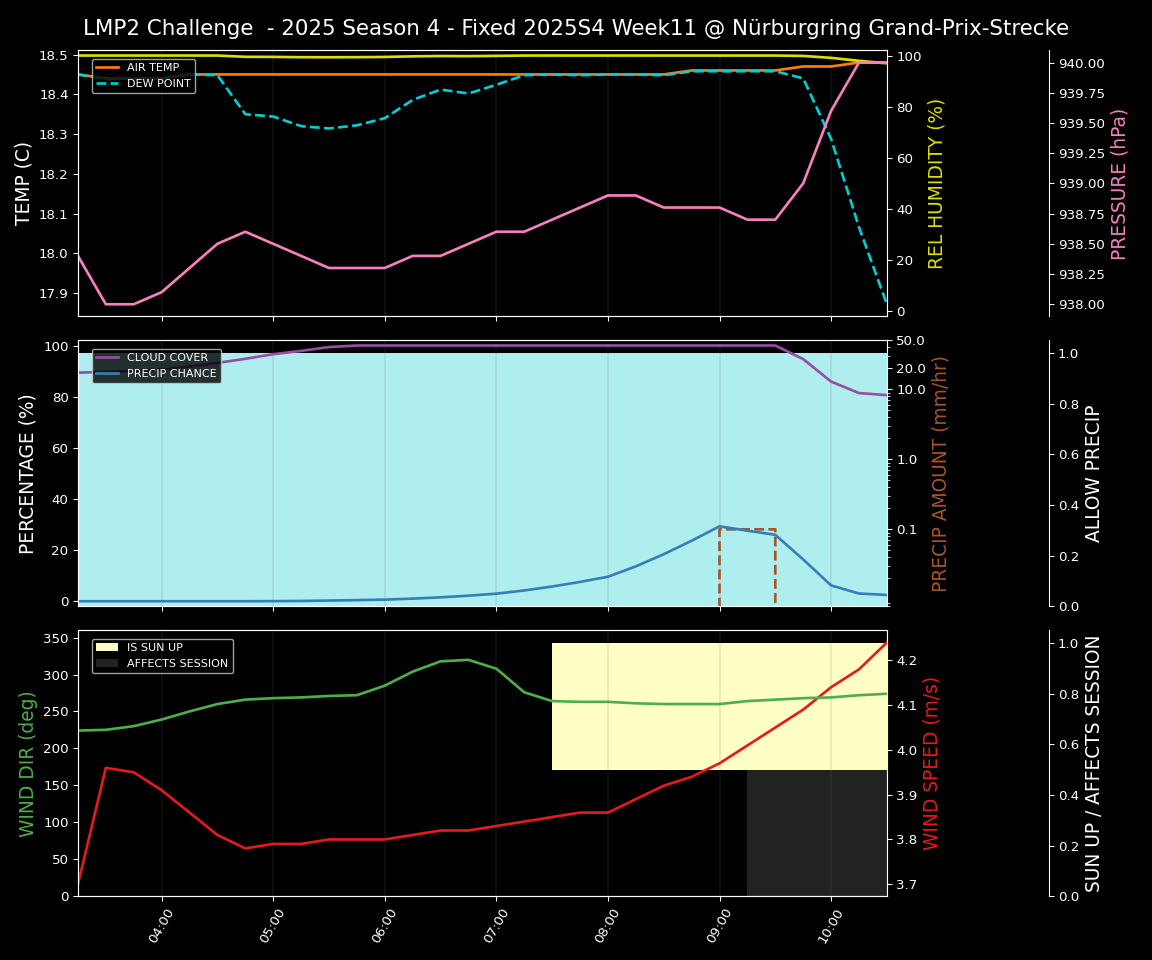Click the IS SUN UP legend swatch
The width and height of the screenshot is (1152, 960).
(107, 648)
